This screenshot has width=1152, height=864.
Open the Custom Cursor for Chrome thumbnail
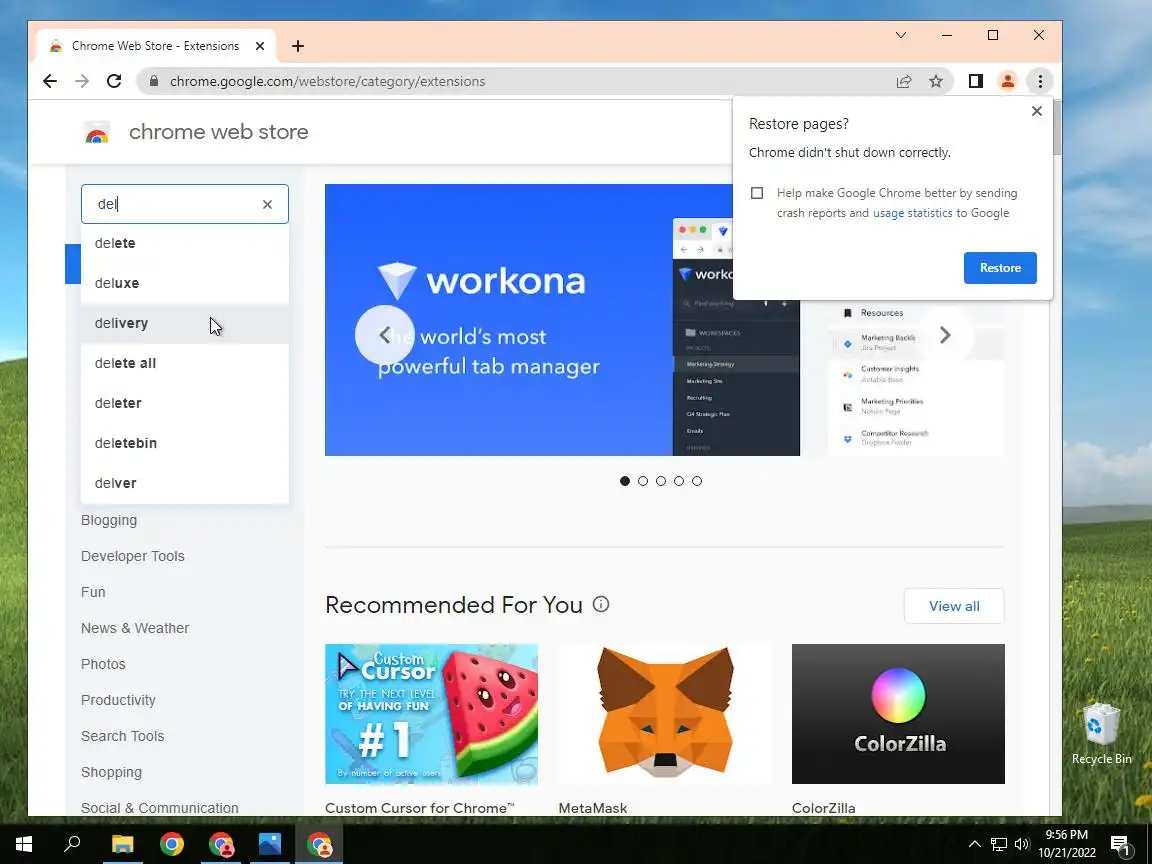point(431,714)
